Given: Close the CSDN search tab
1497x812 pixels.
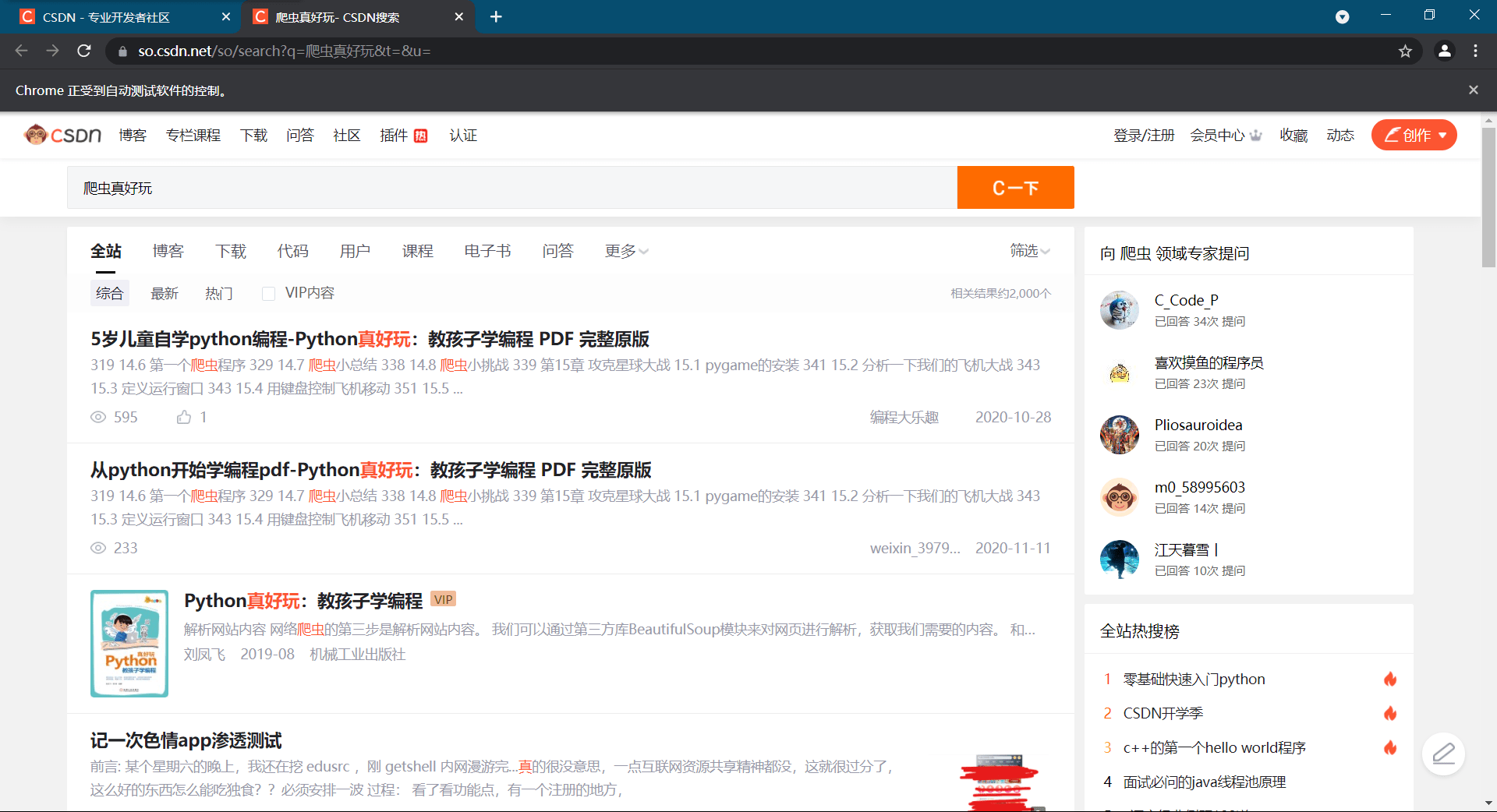Looking at the screenshot, I should click(459, 16).
